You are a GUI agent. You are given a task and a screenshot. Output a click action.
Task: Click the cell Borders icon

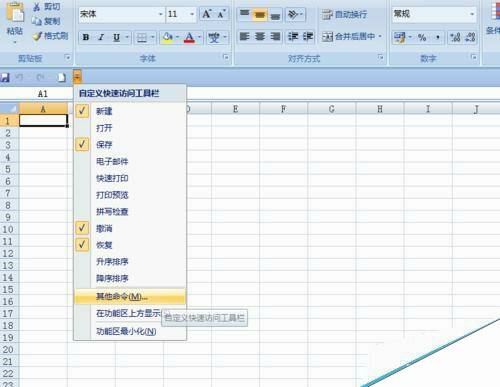click(142, 38)
